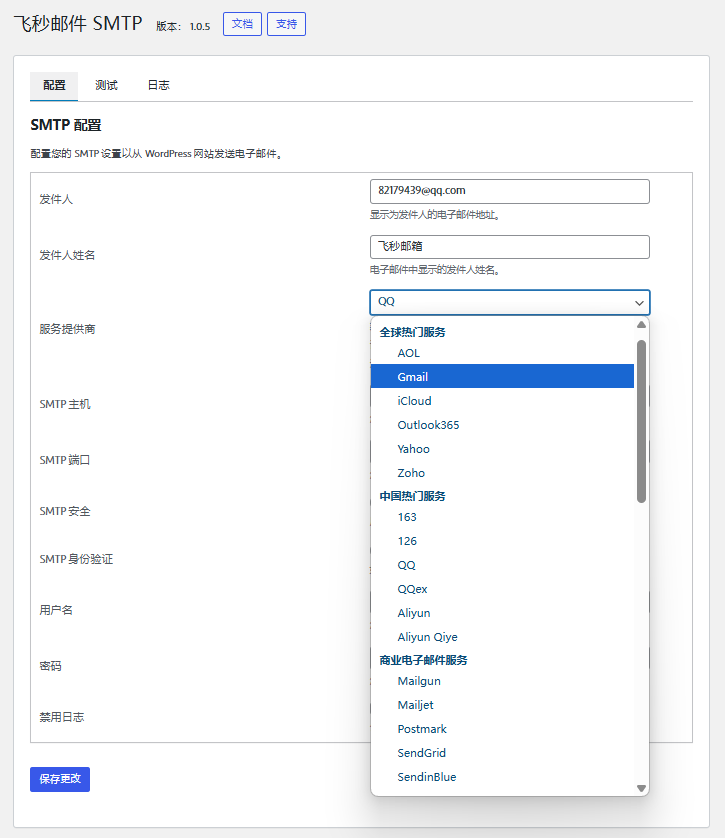Choose Aliyun Qiye from the list

pyautogui.click(x=502, y=637)
